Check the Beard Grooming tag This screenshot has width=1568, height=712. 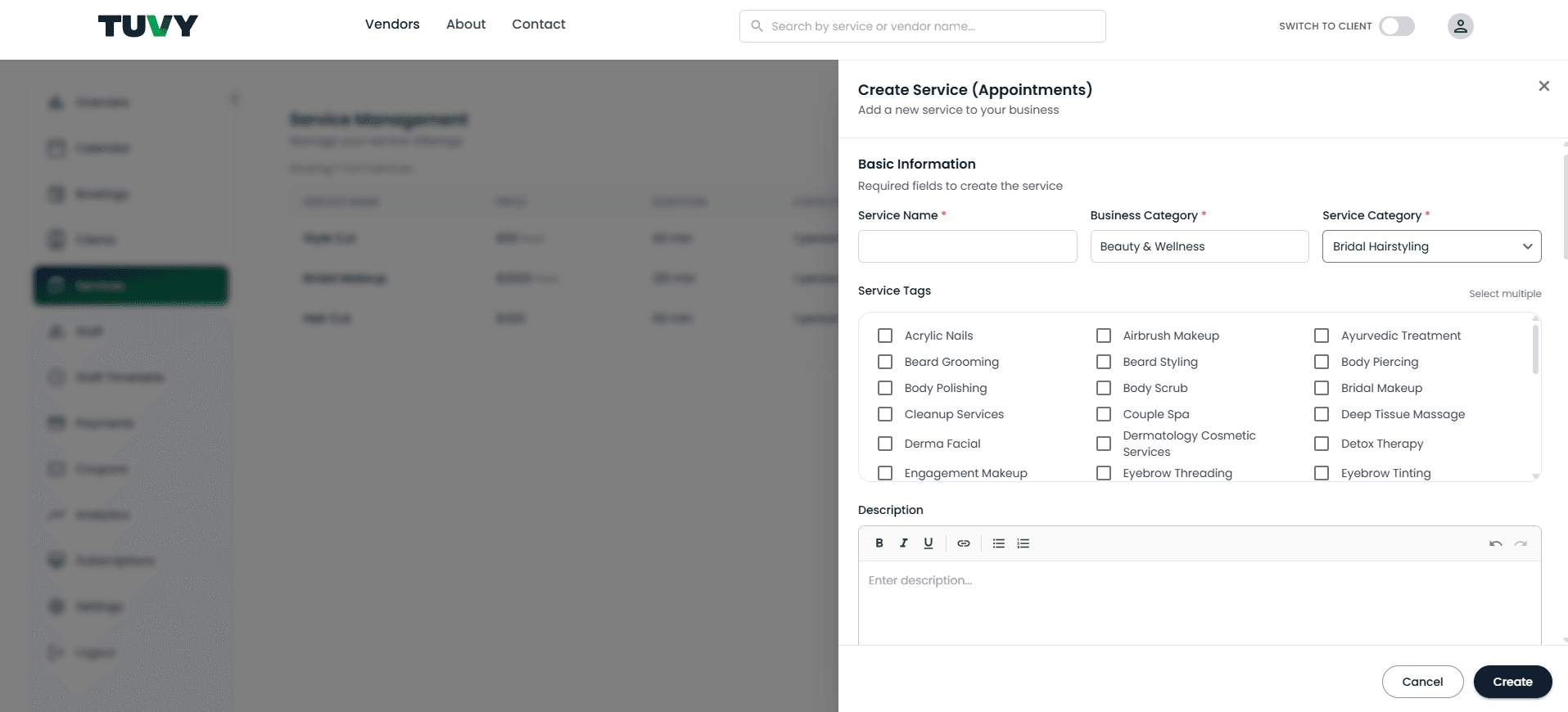pyautogui.click(x=885, y=362)
